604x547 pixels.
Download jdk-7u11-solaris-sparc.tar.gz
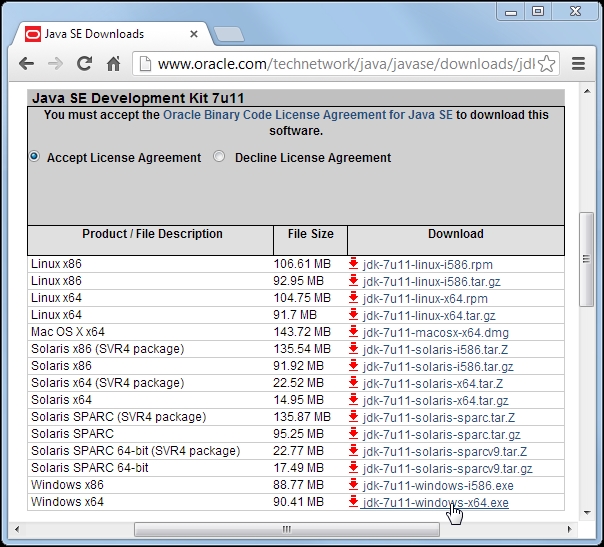coord(441,435)
